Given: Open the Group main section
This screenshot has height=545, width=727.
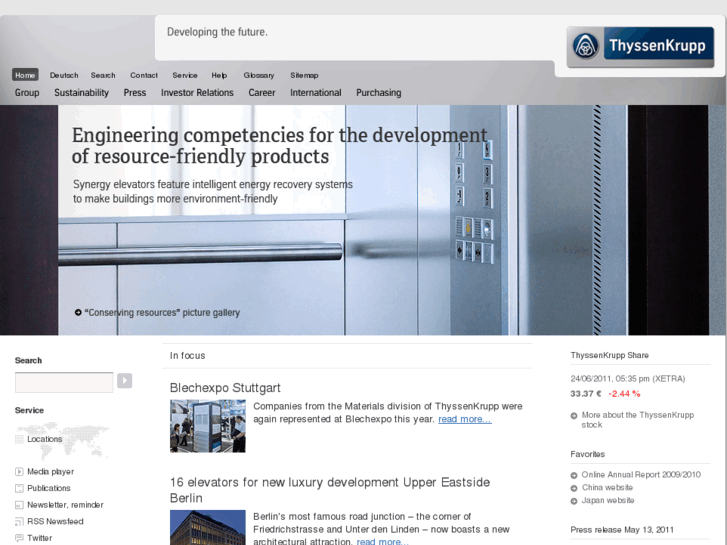Looking at the screenshot, I should coord(27,93).
